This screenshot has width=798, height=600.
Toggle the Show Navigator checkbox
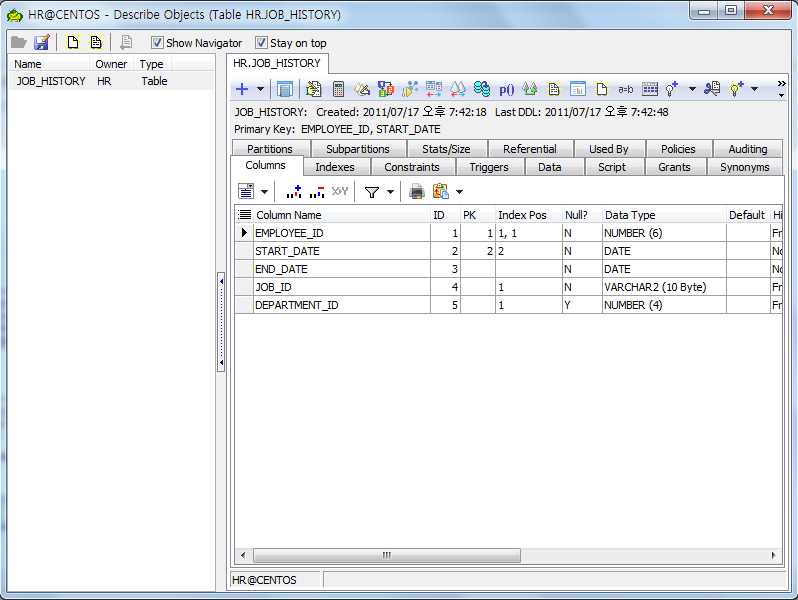157,43
